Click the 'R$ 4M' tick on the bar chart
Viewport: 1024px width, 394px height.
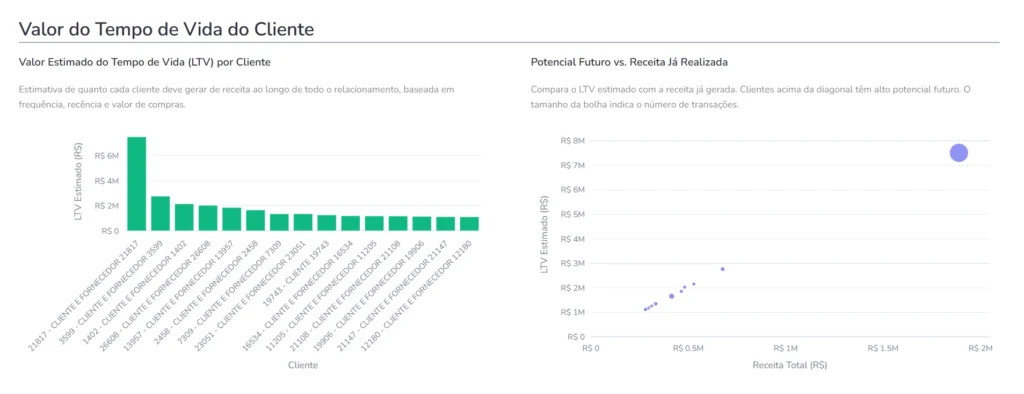pos(106,181)
